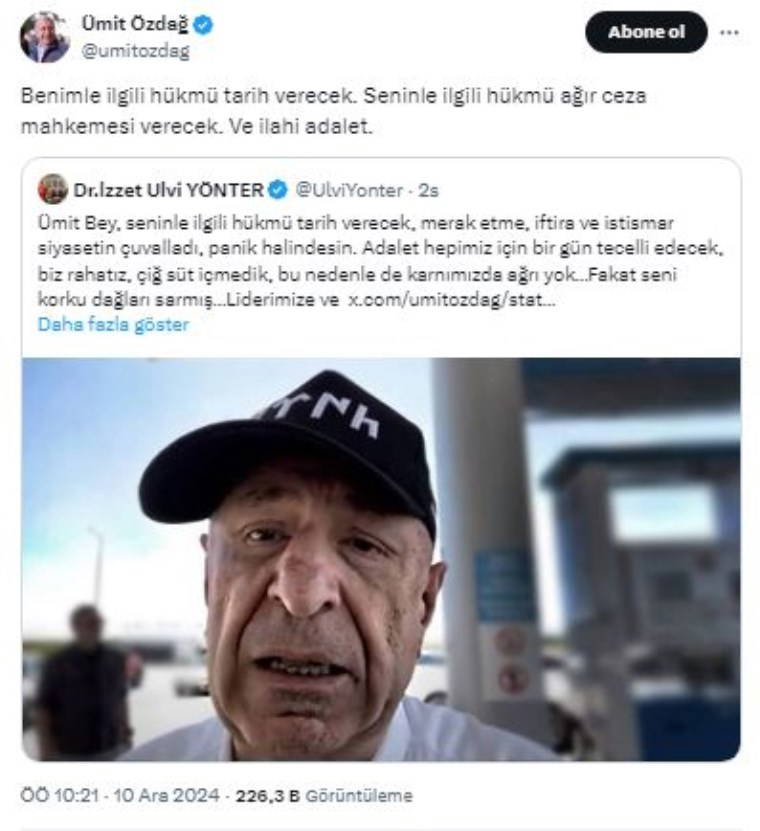Click the @umitozdag handle
This screenshot has width=760, height=831.
[135, 51]
